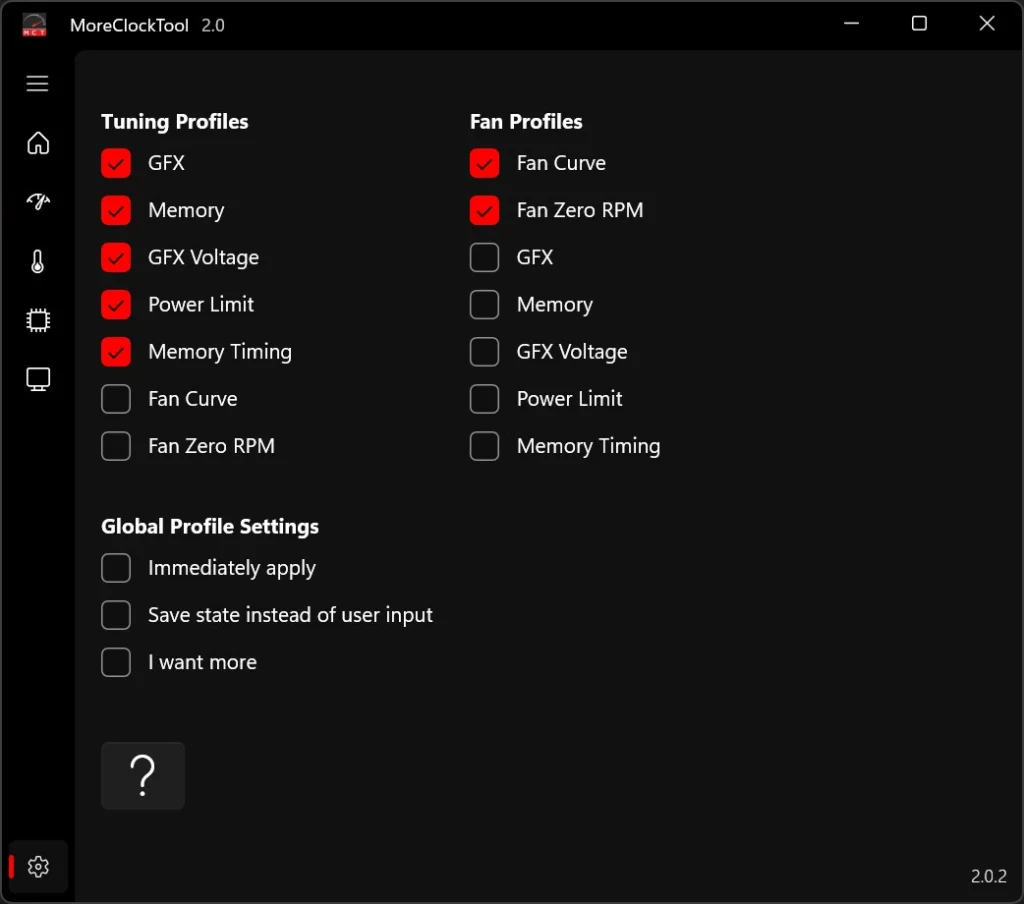Uncheck GFX under Tuning Profiles
1024x904 pixels.
(x=116, y=163)
